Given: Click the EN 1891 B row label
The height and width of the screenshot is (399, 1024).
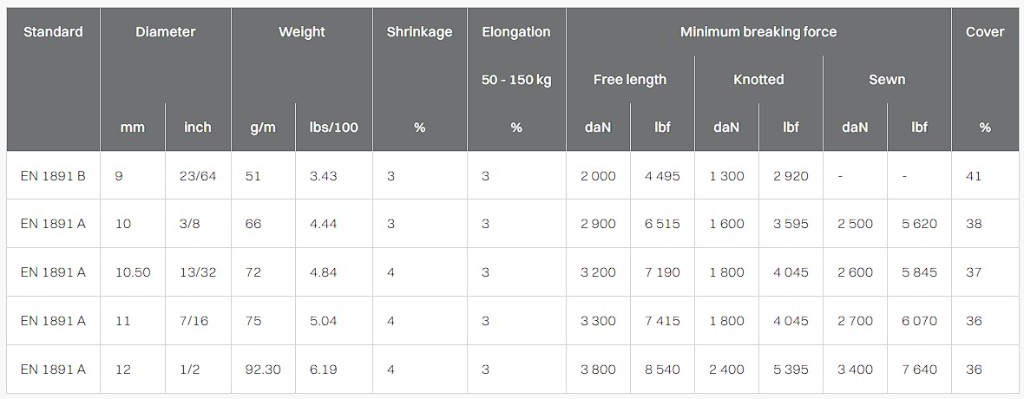Looking at the screenshot, I should coord(53,176).
